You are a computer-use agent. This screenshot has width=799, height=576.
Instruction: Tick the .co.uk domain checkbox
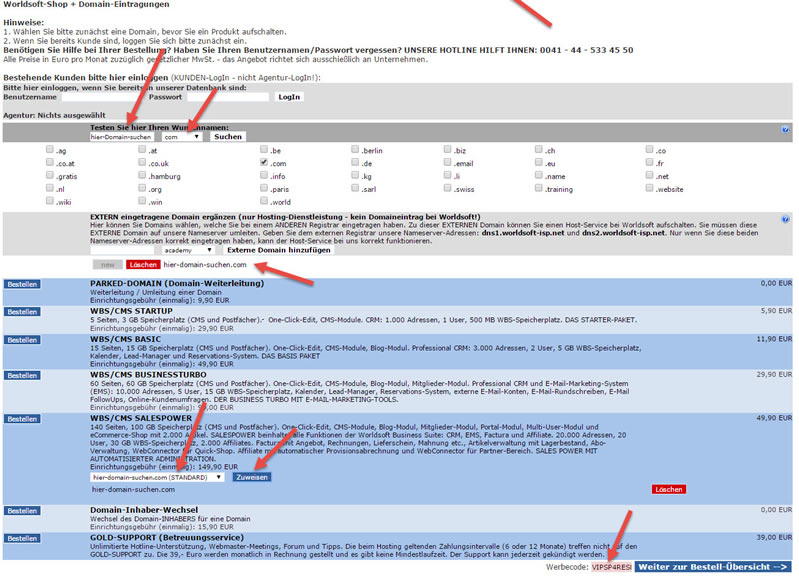pyautogui.click(x=142, y=162)
